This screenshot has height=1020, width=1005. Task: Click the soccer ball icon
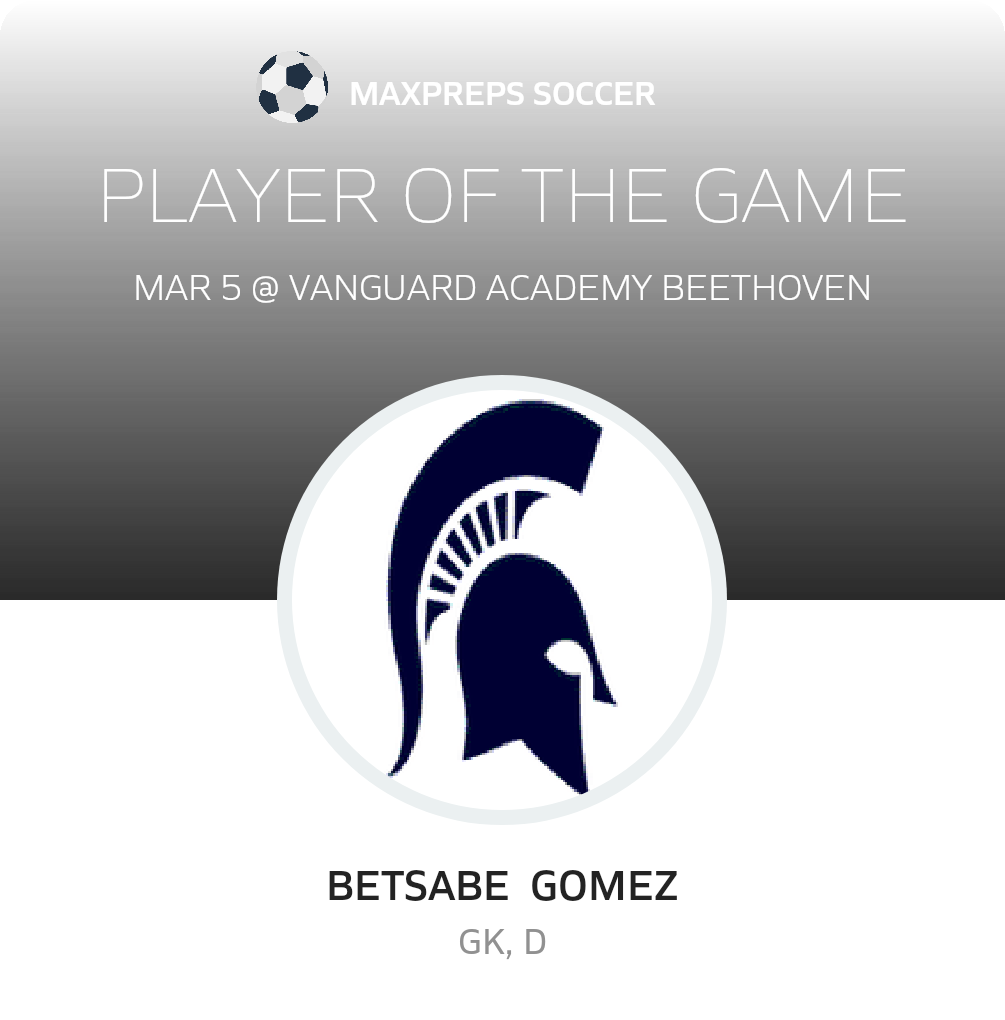pyautogui.click(x=291, y=87)
